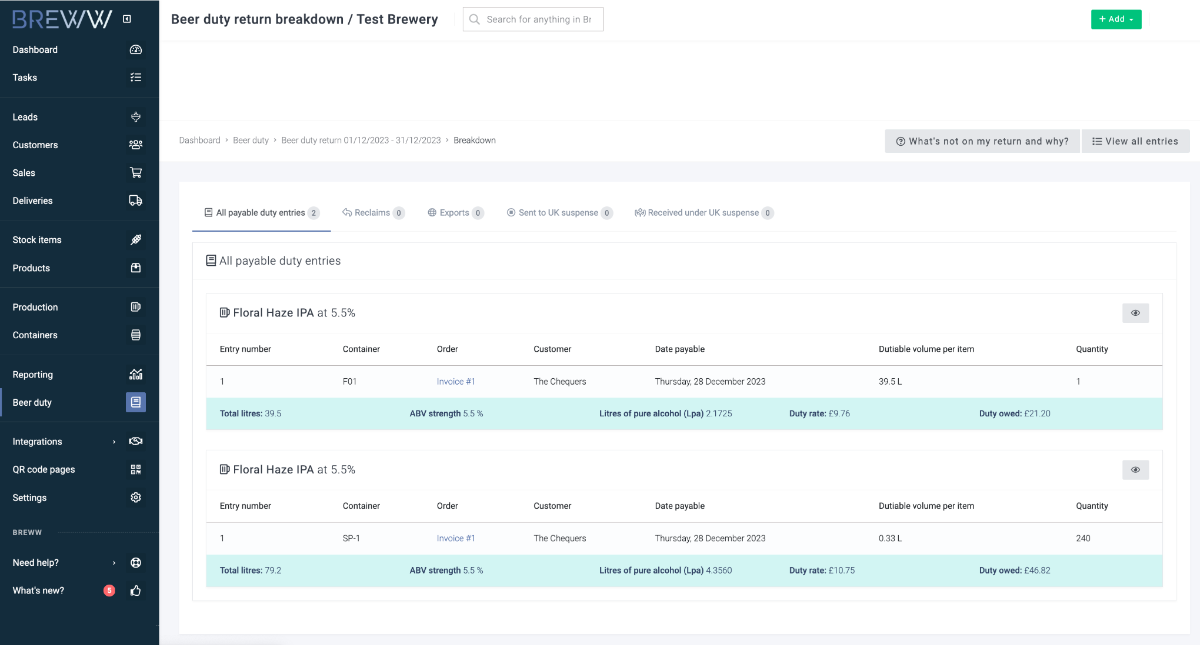Collapse the sidebar using the toggle beside logo
Viewport: 1200px width, 645px height.
pyautogui.click(x=127, y=19)
